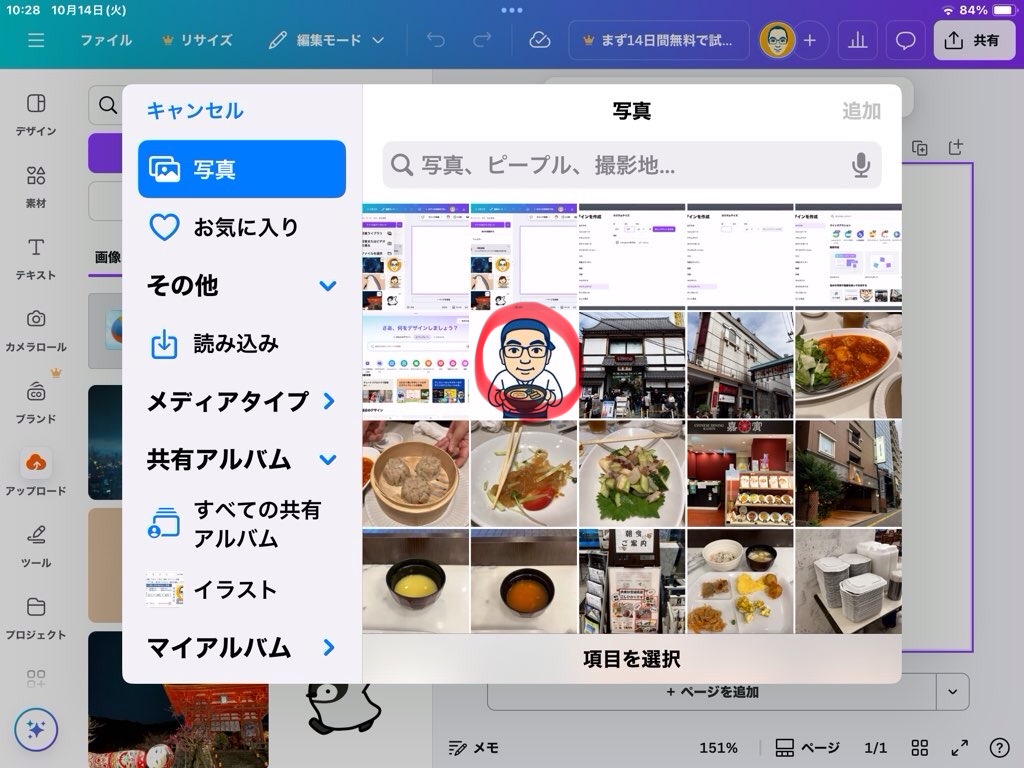Collapse the その他 section chevron
This screenshot has height=768, width=1024.
pyautogui.click(x=328, y=286)
